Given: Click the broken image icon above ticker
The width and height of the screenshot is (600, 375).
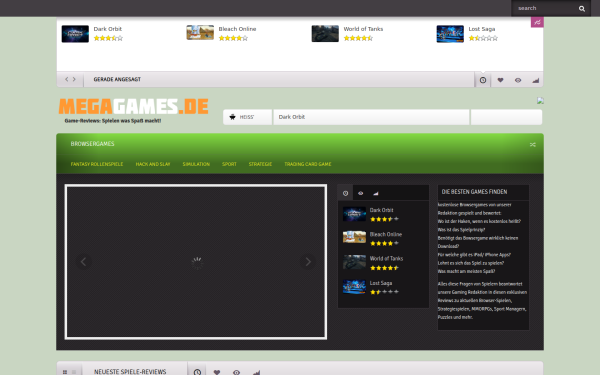Looking at the screenshot, I should click(x=540, y=101).
